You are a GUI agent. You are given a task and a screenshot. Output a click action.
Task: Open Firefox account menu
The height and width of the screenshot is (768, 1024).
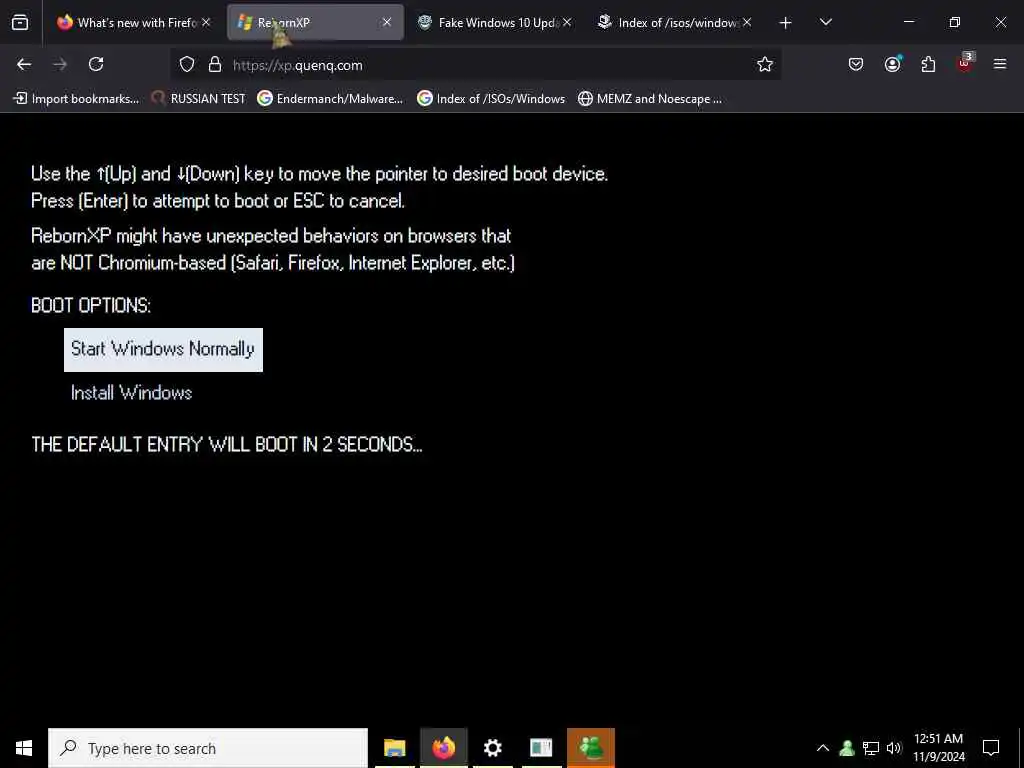pyautogui.click(x=893, y=64)
